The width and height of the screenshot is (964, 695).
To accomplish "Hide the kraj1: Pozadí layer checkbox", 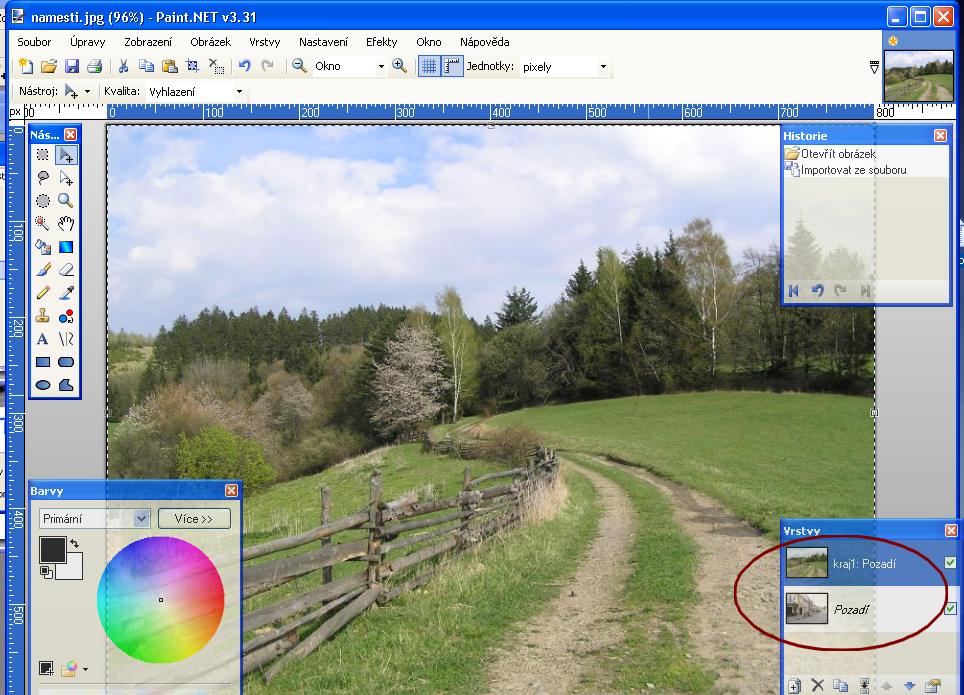I will click(950, 563).
